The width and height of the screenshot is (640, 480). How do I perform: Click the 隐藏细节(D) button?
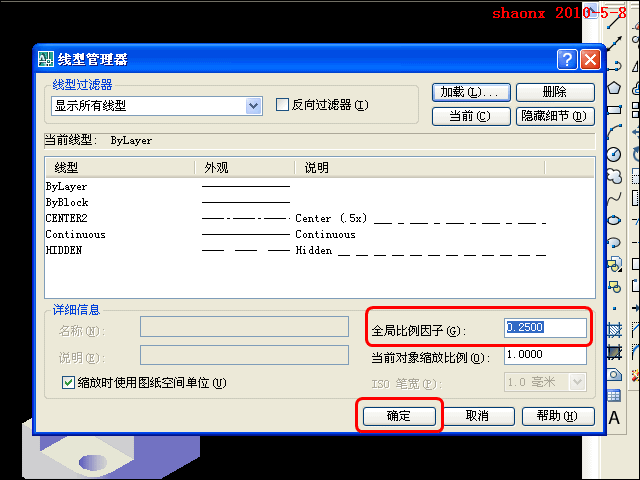pos(555,116)
